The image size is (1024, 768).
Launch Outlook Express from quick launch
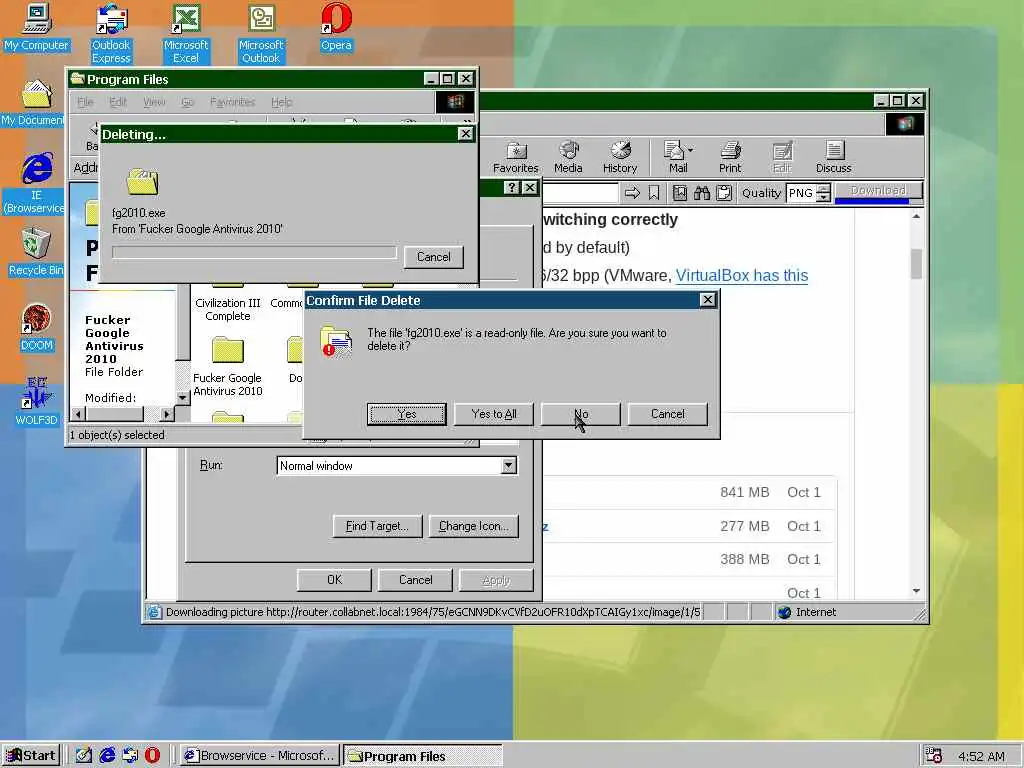tap(130, 756)
